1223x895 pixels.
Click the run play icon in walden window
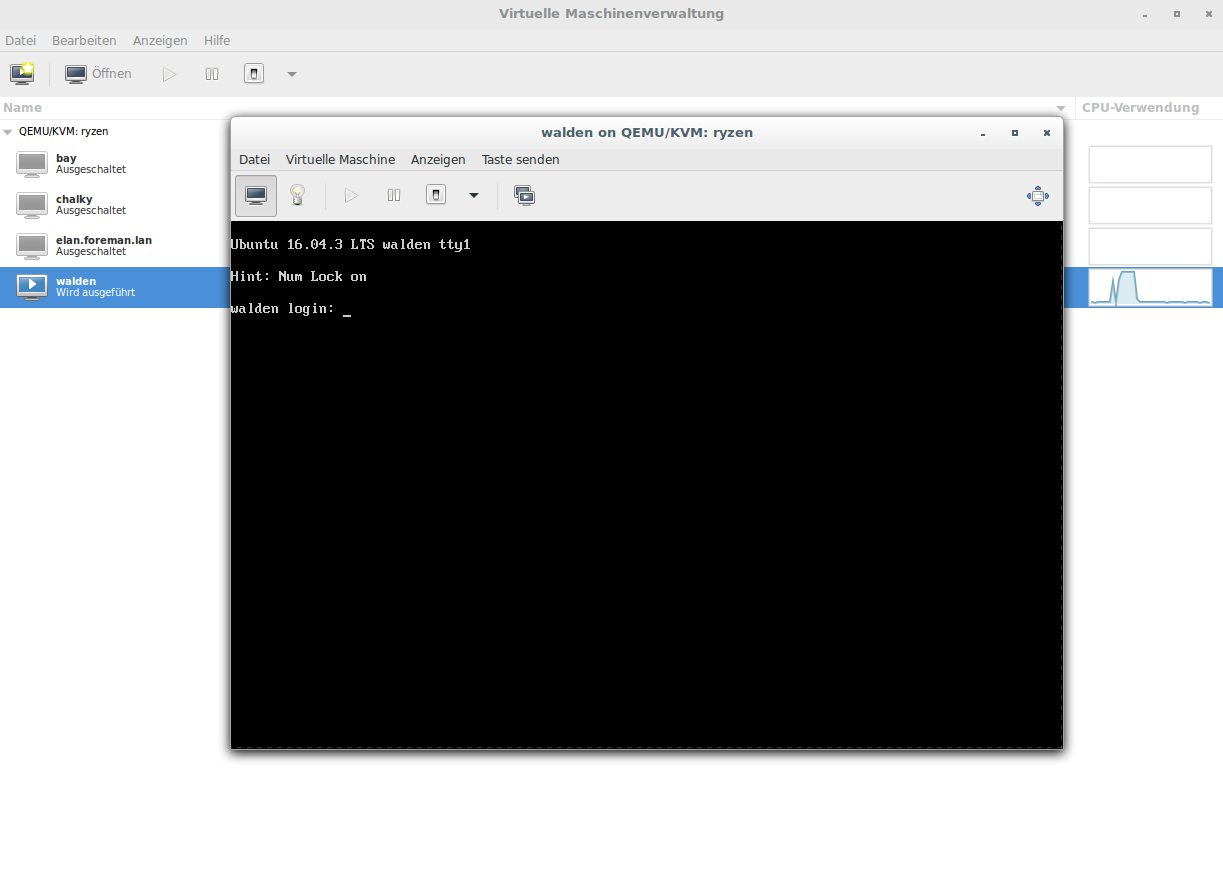click(x=351, y=196)
